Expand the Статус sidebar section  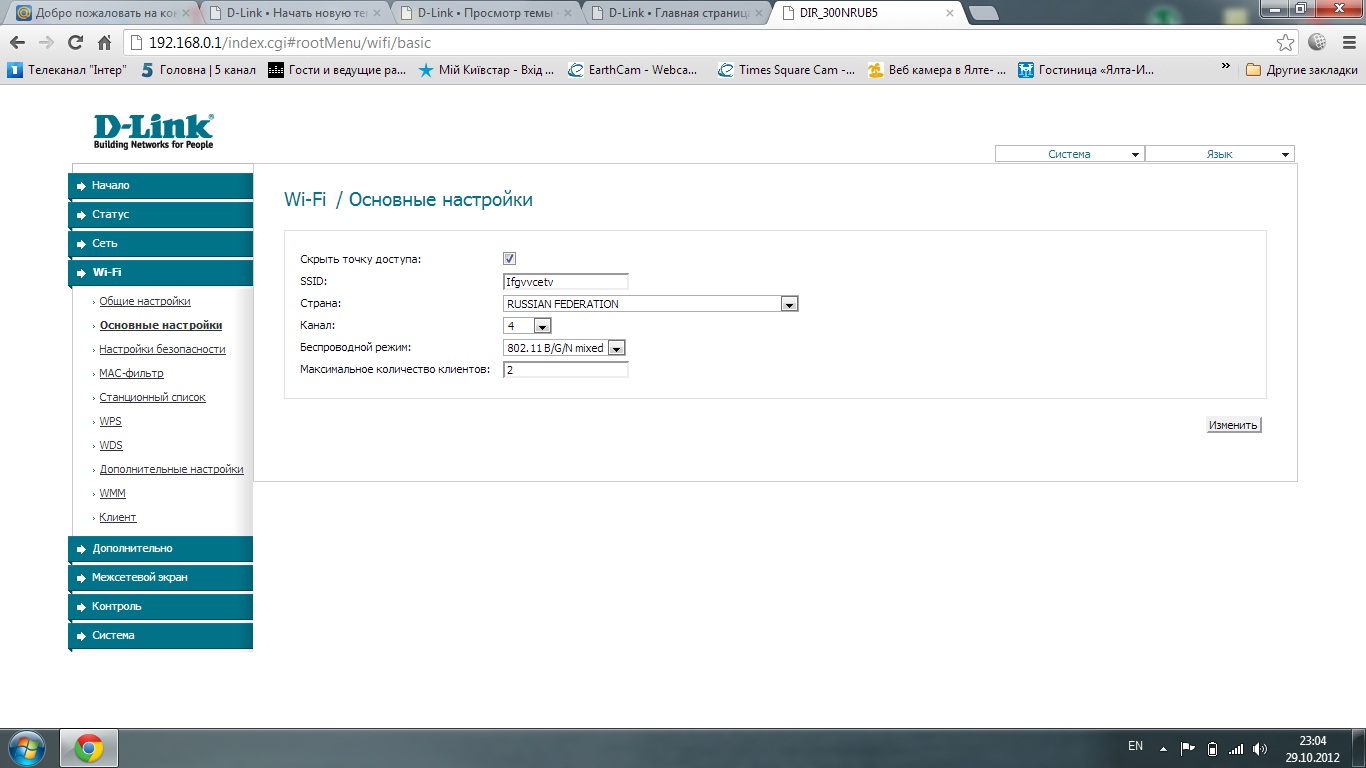161,215
